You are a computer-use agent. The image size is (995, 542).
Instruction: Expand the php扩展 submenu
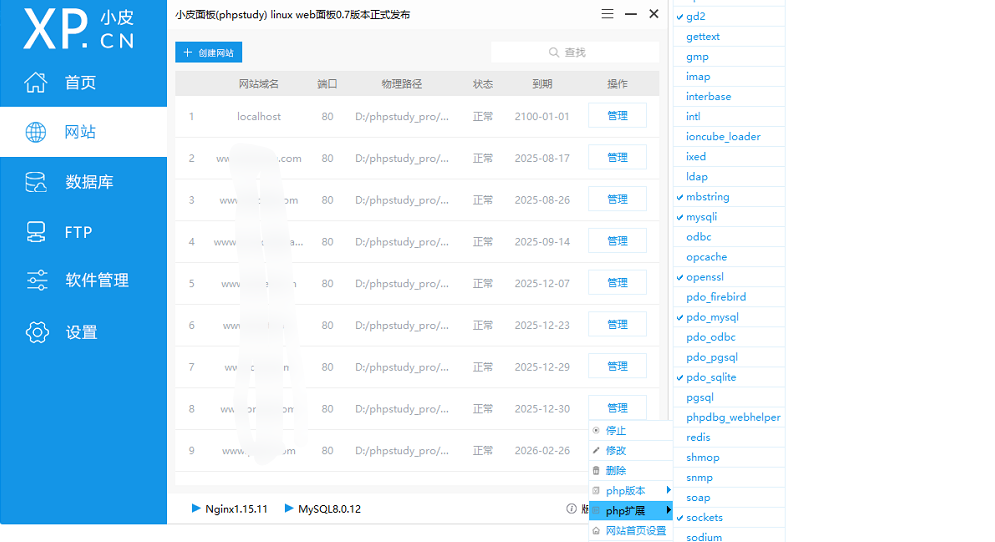click(630, 511)
